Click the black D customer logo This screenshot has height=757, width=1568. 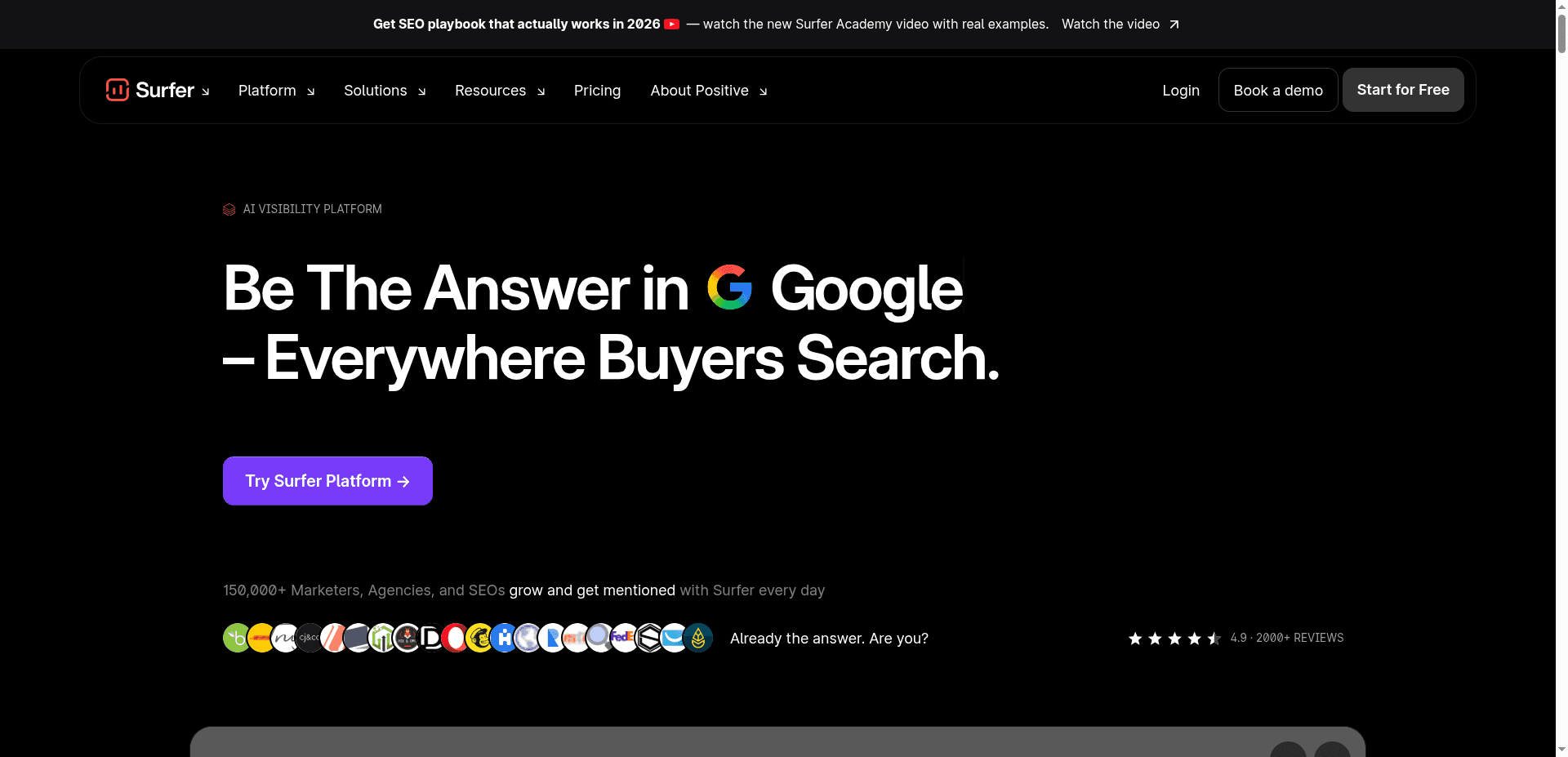431,638
